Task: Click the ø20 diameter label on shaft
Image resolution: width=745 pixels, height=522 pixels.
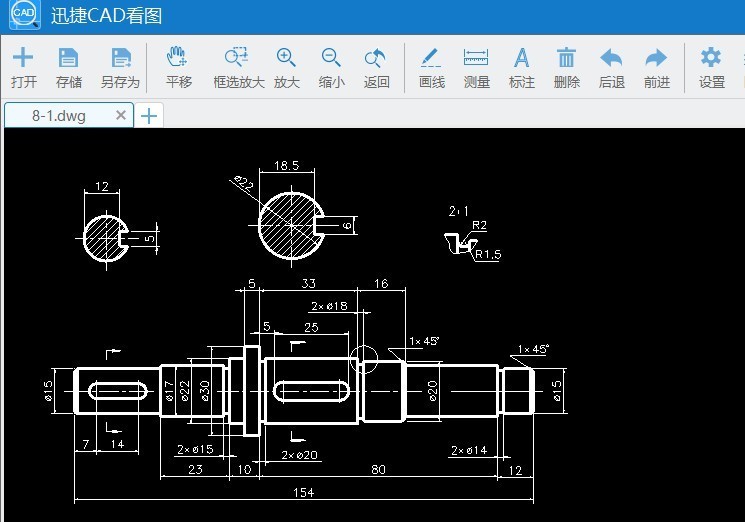Action: click(x=432, y=391)
